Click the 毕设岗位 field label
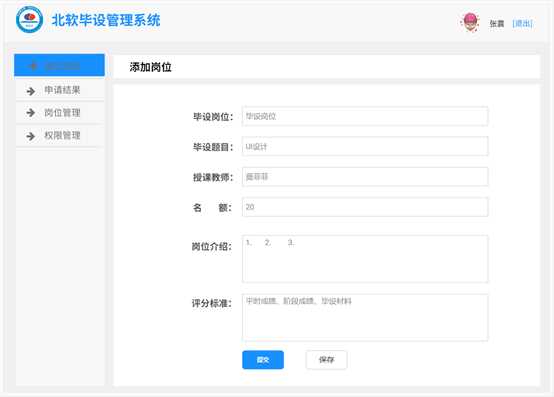 pos(213,117)
